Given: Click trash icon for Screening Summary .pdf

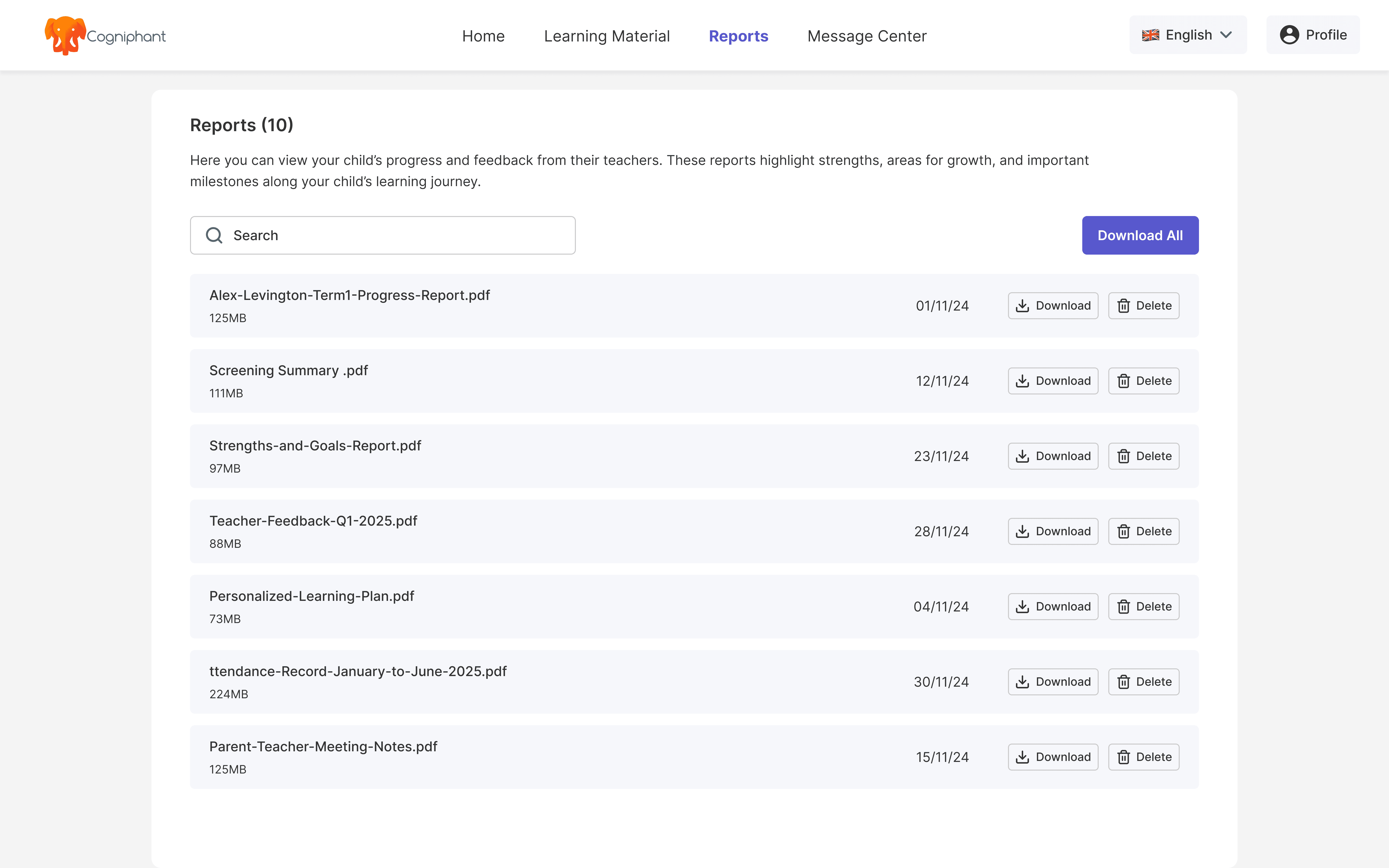Looking at the screenshot, I should (1124, 381).
